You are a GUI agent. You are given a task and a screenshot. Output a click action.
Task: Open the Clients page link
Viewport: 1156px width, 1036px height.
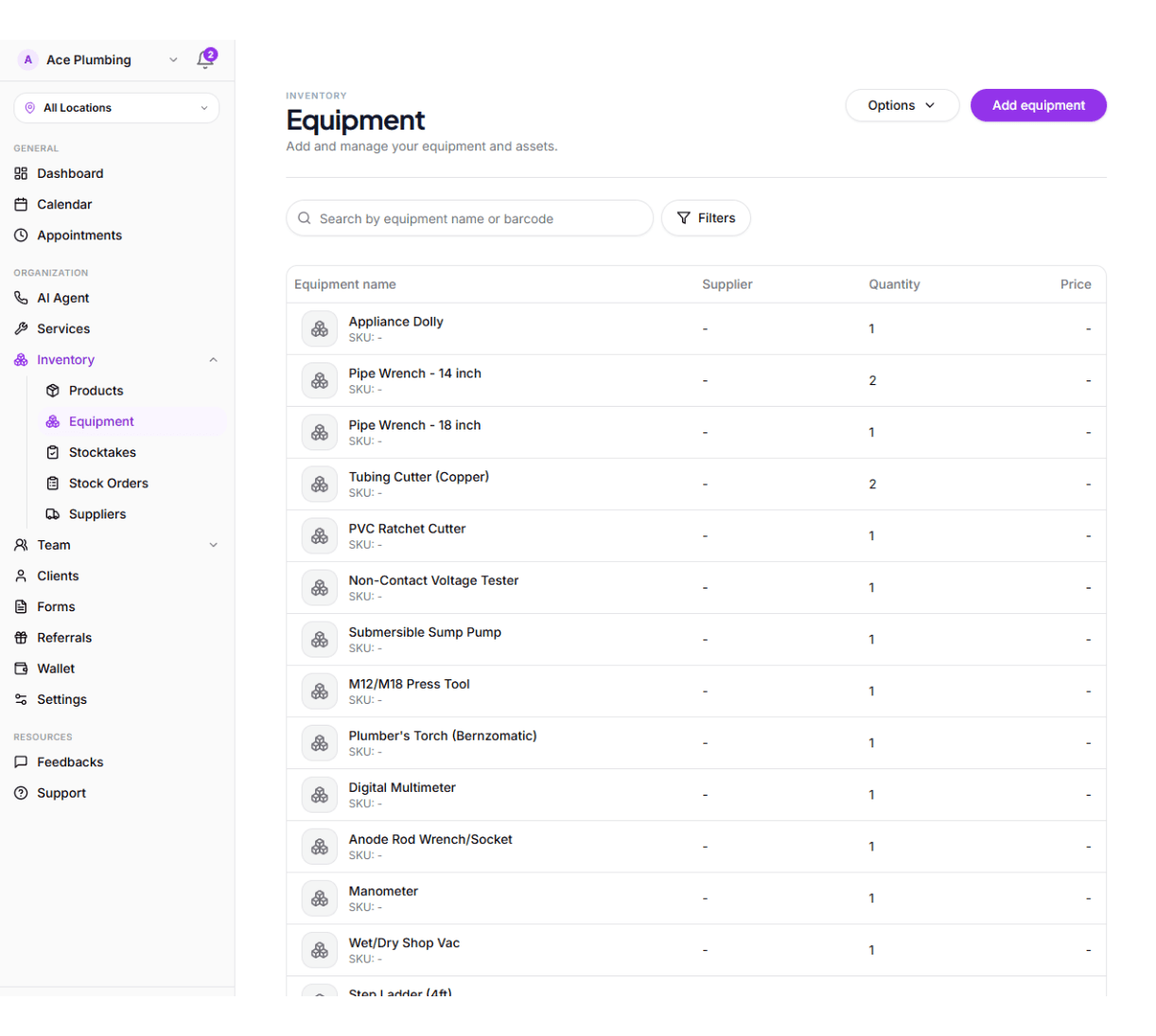pyautogui.click(x=58, y=576)
